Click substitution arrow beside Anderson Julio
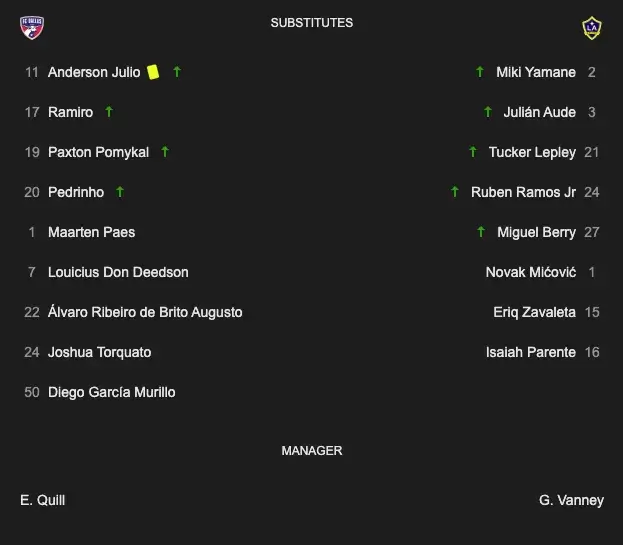The width and height of the screenshot is (623, 545). point(177,72)
